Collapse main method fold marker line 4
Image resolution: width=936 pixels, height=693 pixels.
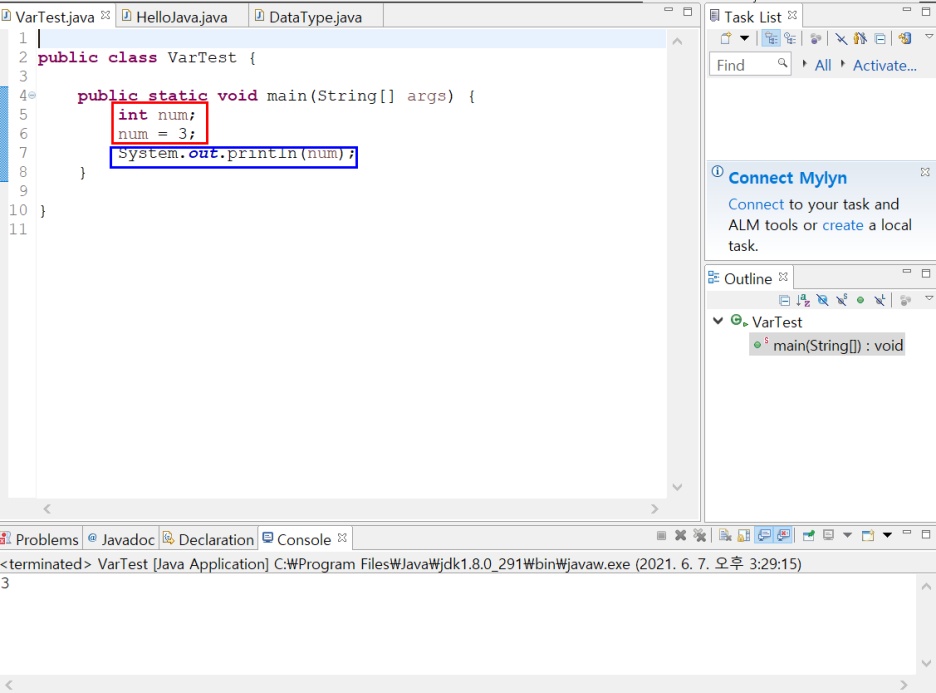click(x=32, y=95)
